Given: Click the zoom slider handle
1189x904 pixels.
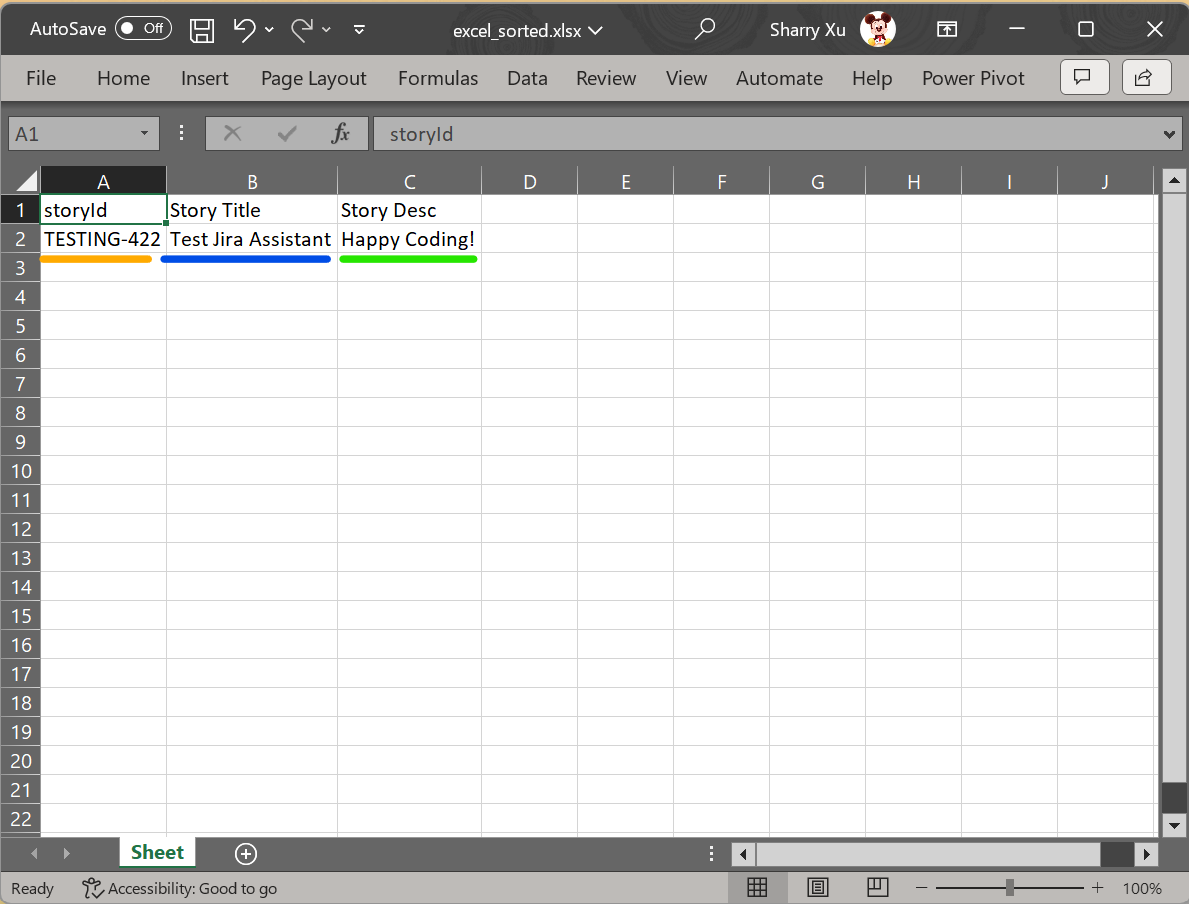Looking at the screenshot, I should tap(1010, 887).
